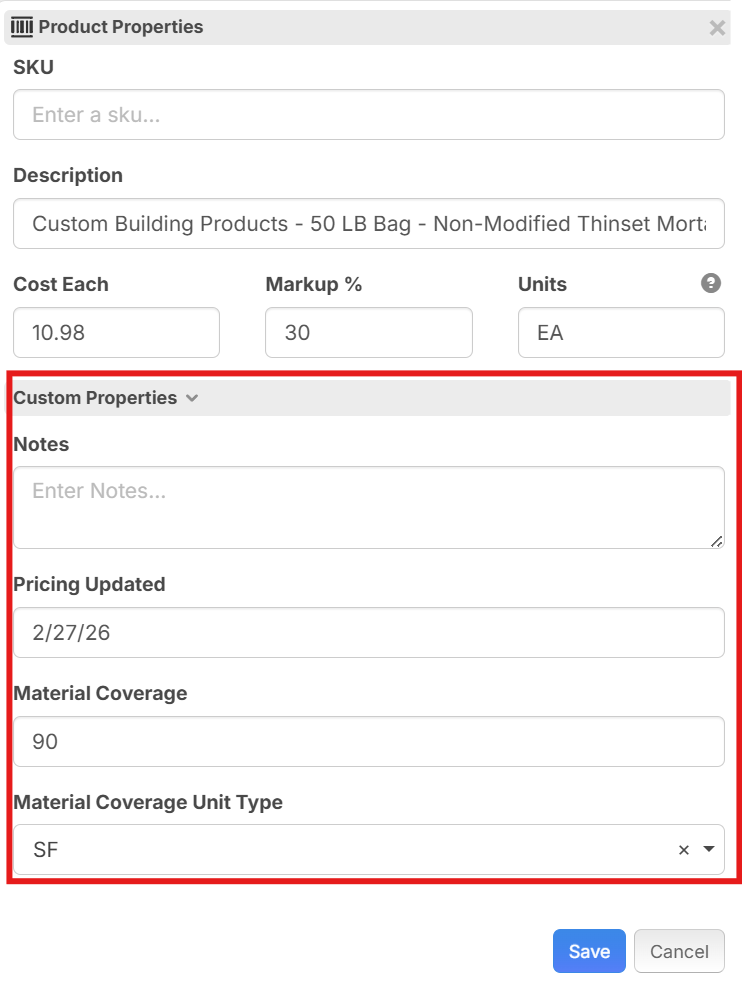Click the Units field showing EA

(x=620, y=333)
